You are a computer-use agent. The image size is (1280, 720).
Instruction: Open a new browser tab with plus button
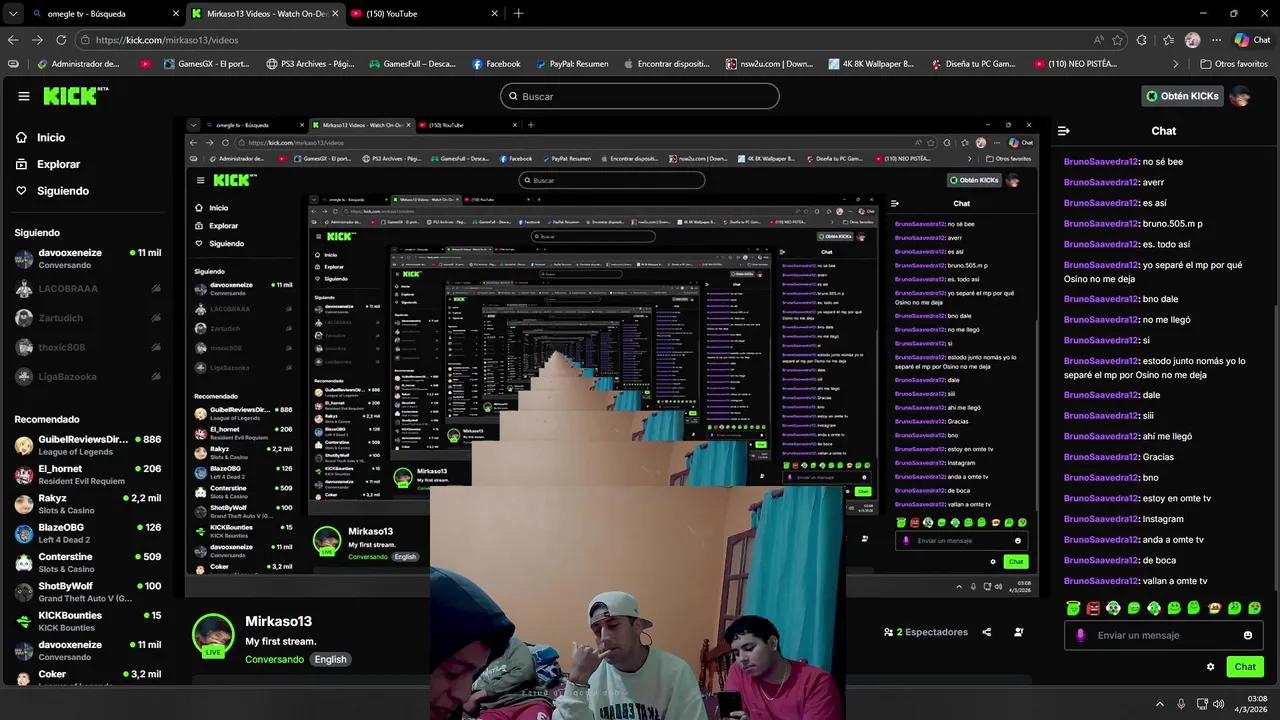pyautogui.click(x=518, y=14)
